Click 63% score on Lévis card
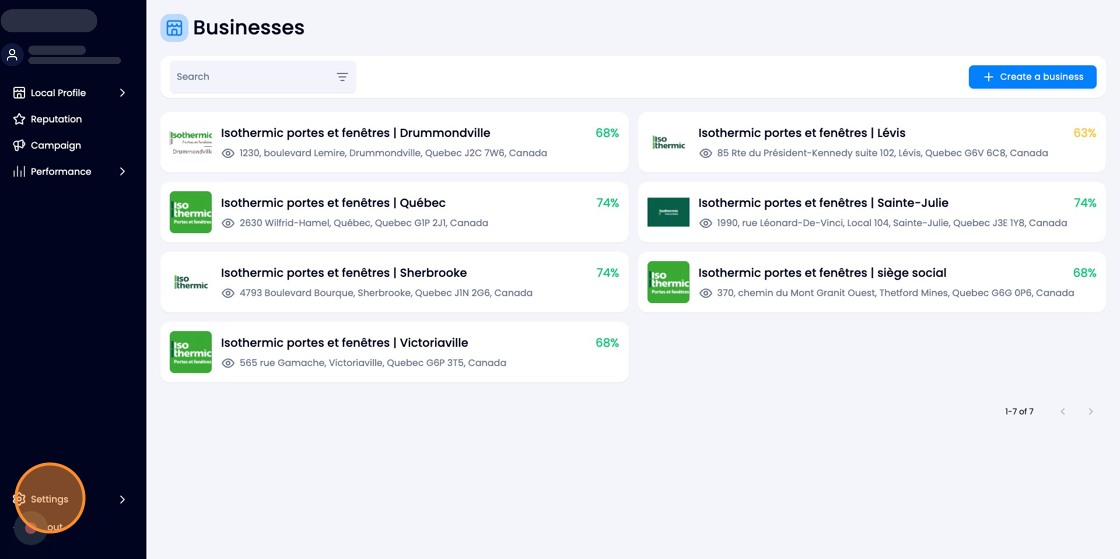1120x559 pixels. [x=1084, y=134]
